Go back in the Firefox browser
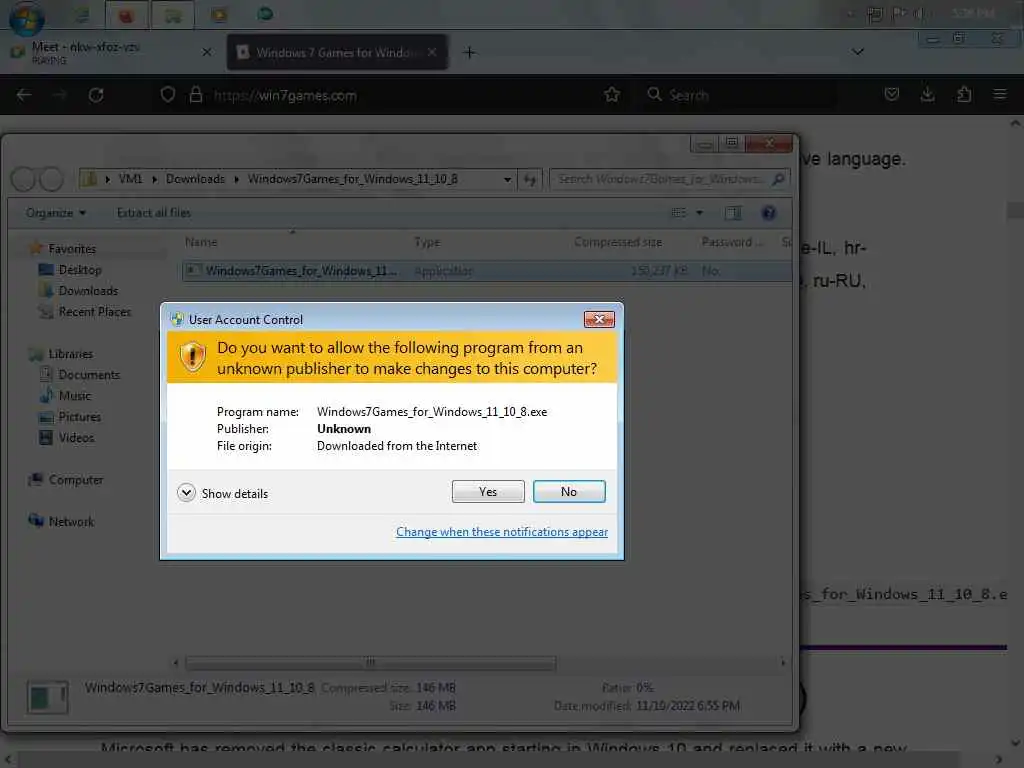The height and width of the screenshot is (768, 1024). coord(24,95)
